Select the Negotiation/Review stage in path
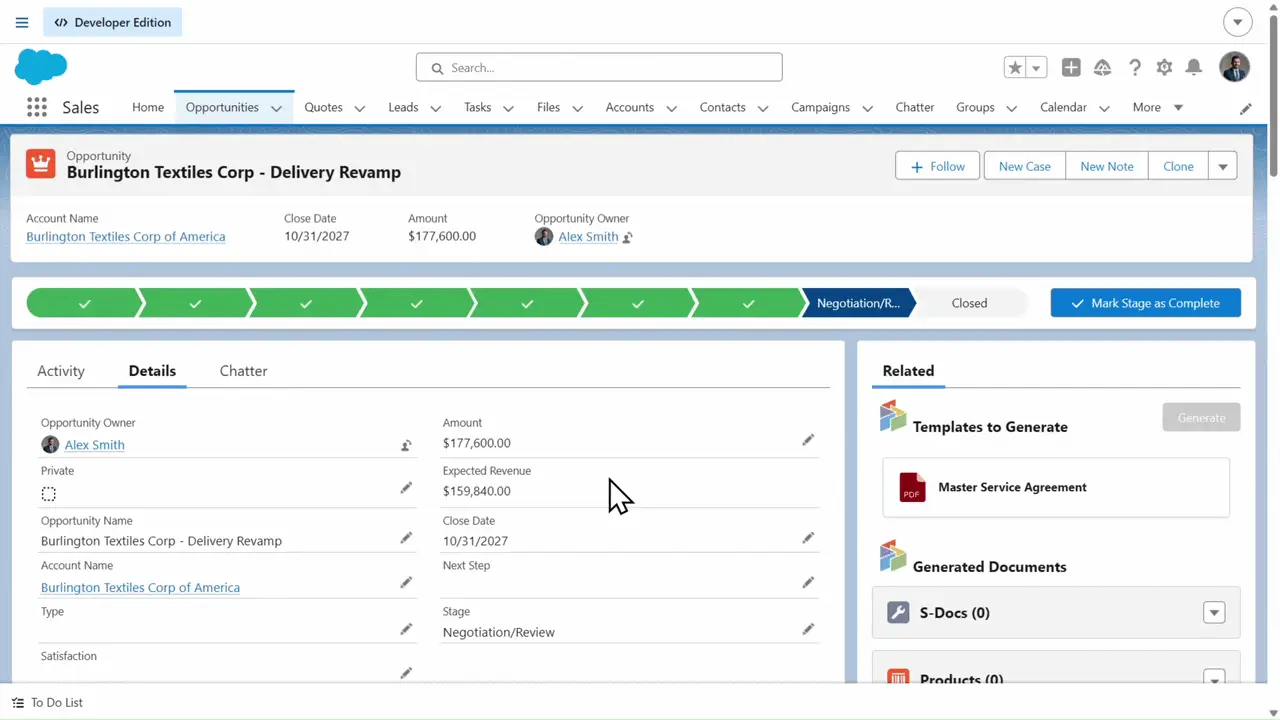This screenshot has height=720, width=1280. pos(857,303)
